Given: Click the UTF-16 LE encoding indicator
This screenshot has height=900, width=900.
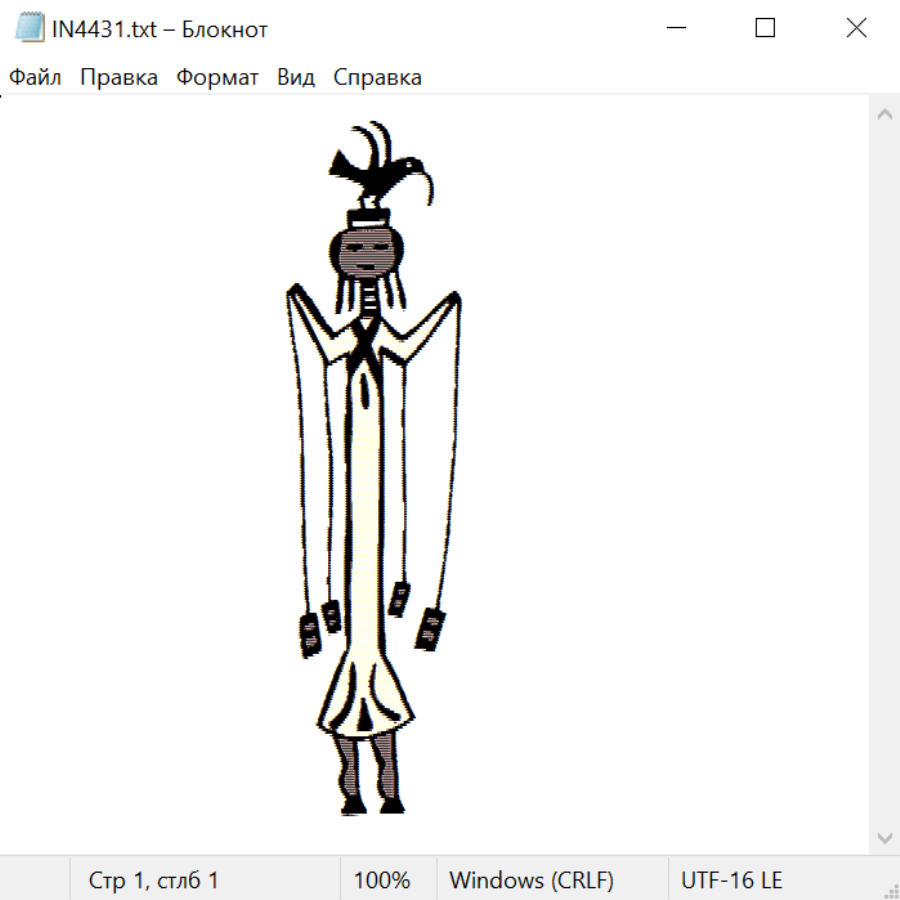Looking at the screenshot, I should pyautogui.click(x=731, y=881).
